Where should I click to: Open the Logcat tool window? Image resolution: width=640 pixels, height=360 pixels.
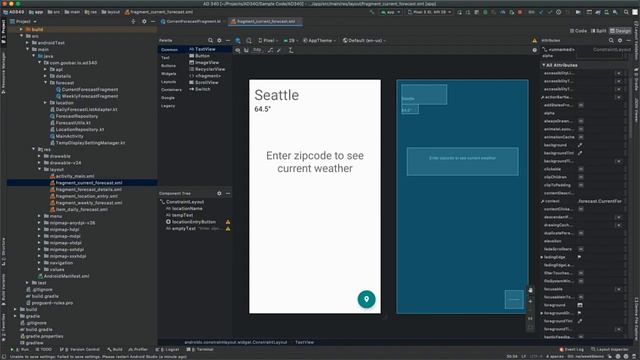pos(168,349)
